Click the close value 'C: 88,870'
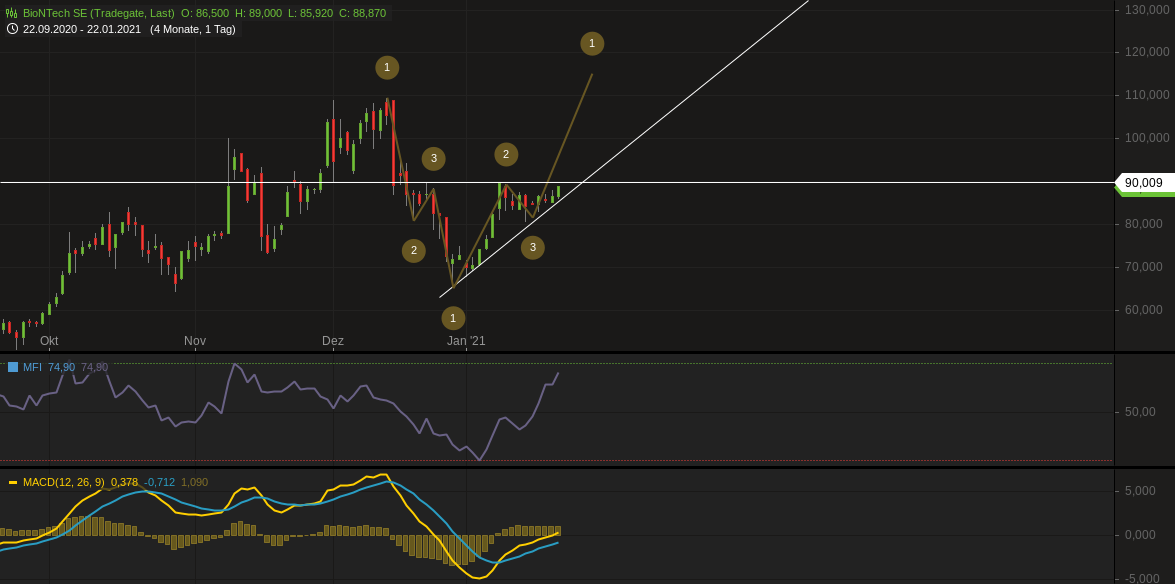The height and width of the screenshot is (584, 1175). click(x=363, y=13)
